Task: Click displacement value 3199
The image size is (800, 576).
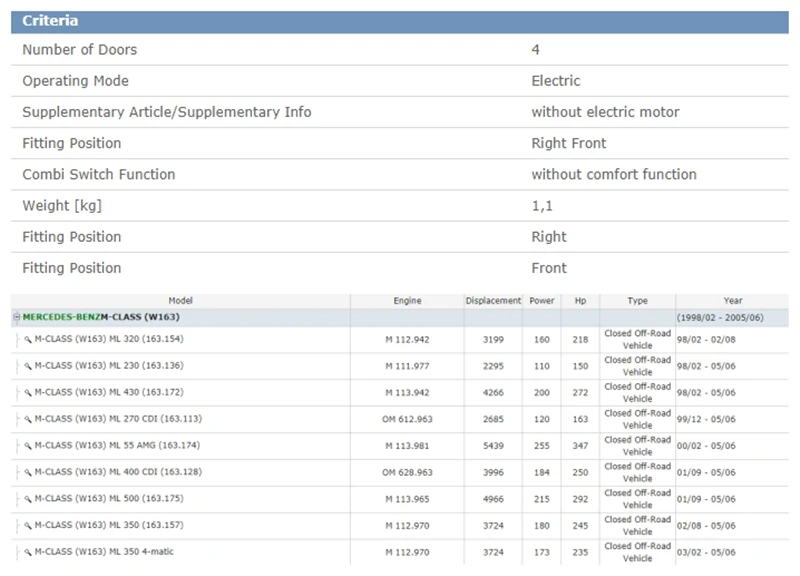Action: pos(493,339)
